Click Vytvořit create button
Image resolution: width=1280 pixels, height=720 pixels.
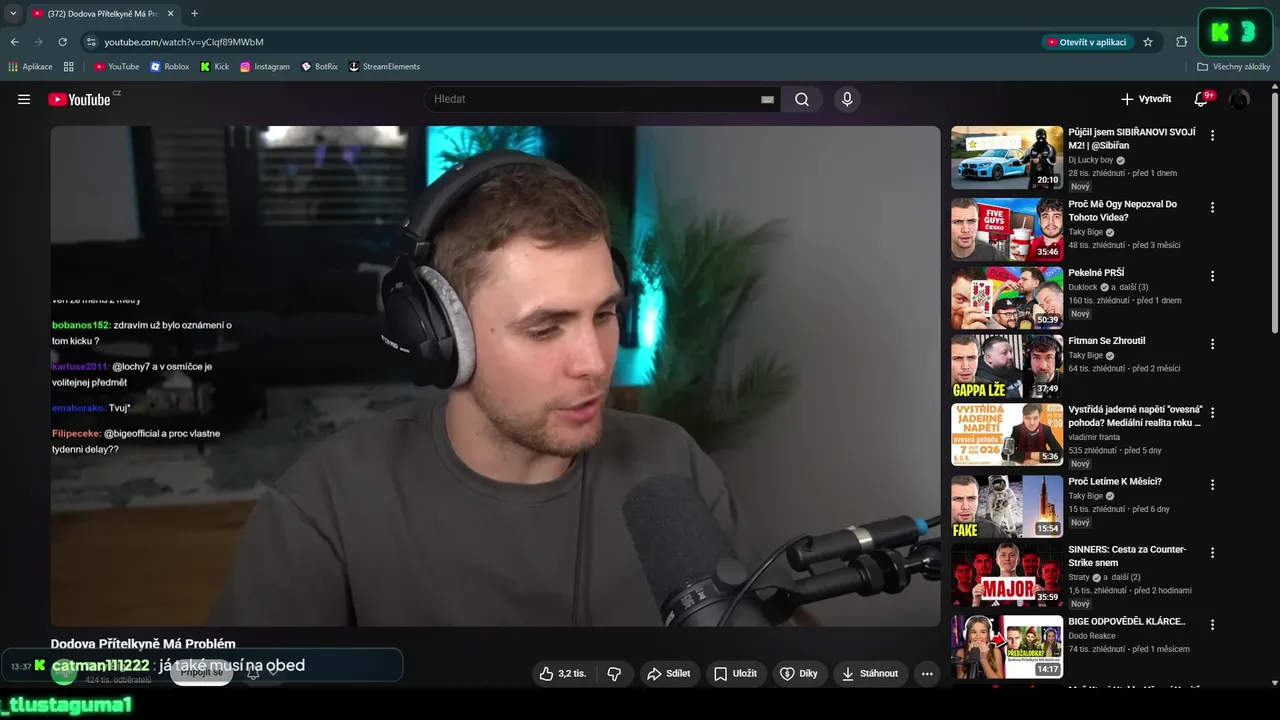click(x=1146, y=99)
